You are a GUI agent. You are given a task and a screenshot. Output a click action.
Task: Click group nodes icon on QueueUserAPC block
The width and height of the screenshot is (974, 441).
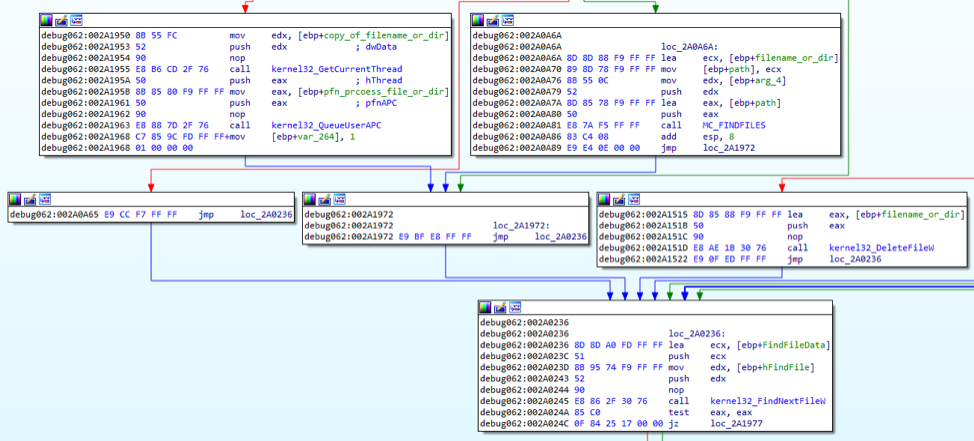click(x=77, y=20)
